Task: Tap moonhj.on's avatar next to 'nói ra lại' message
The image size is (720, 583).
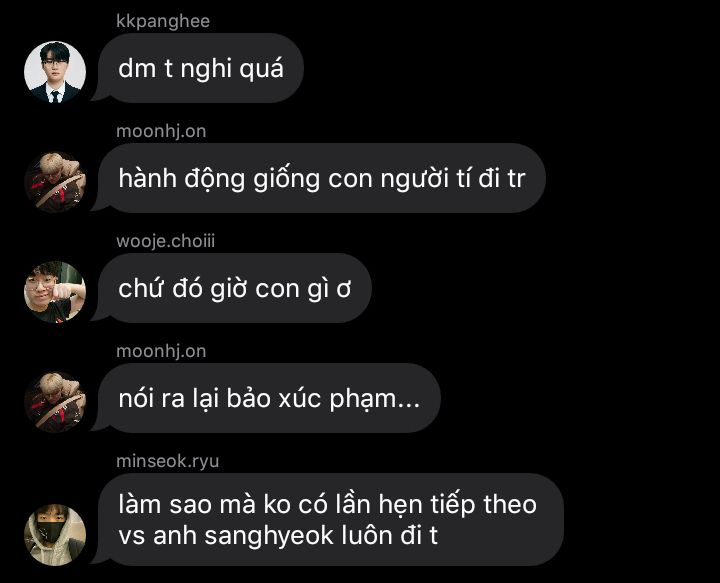Action: pyautogui.click(x=55, y=402)
